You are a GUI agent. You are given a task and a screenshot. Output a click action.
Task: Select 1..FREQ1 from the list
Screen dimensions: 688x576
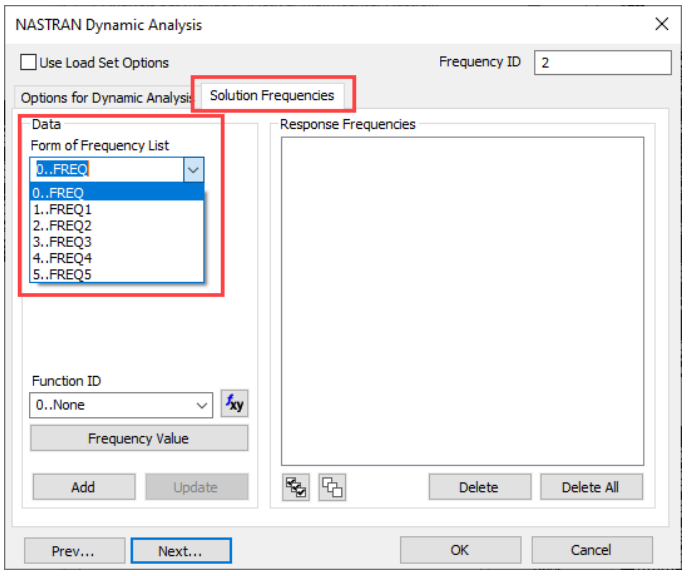click(x=117, y=209)
